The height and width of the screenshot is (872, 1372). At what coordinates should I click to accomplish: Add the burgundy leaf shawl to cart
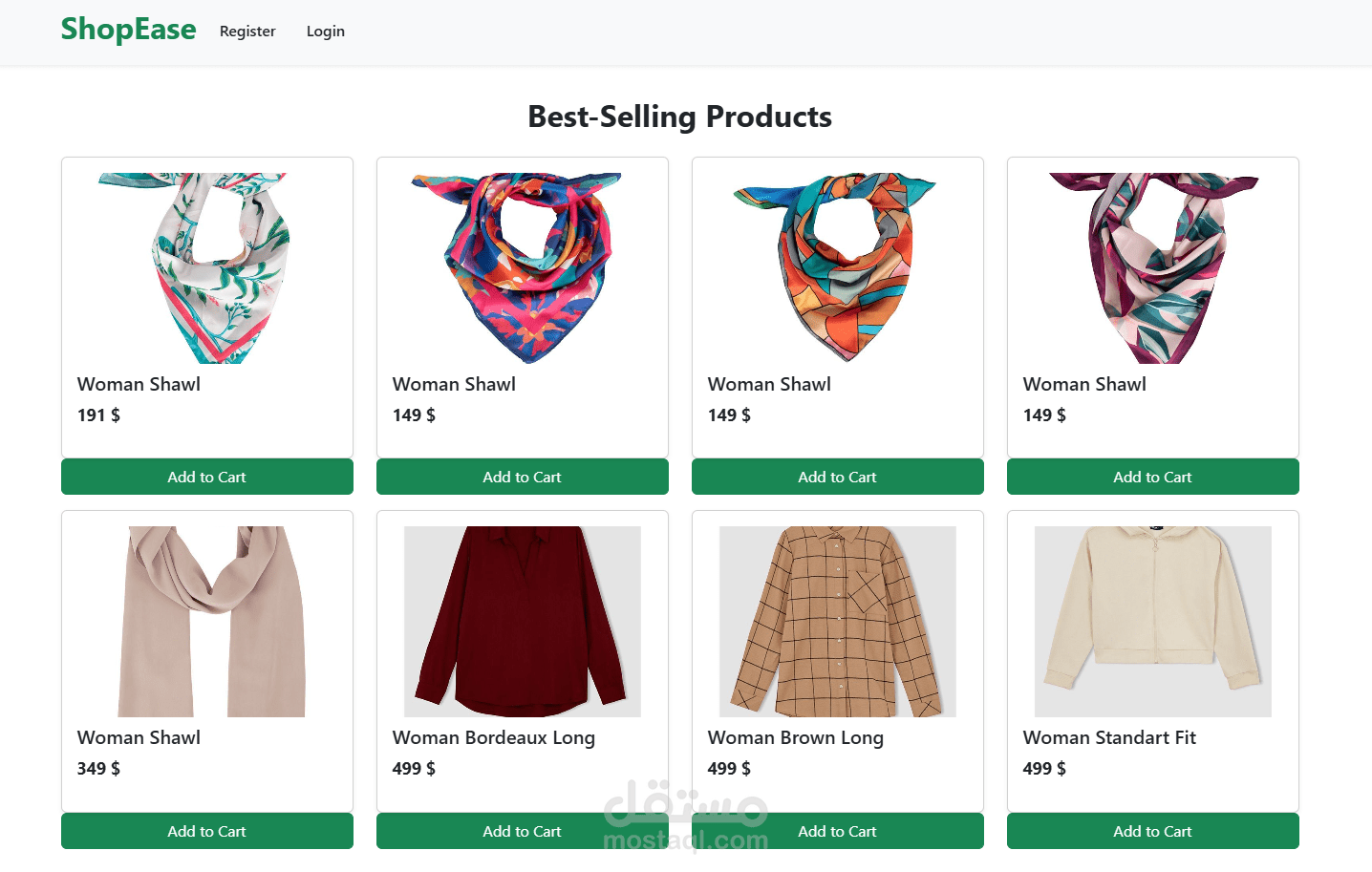pos(1153,477)
